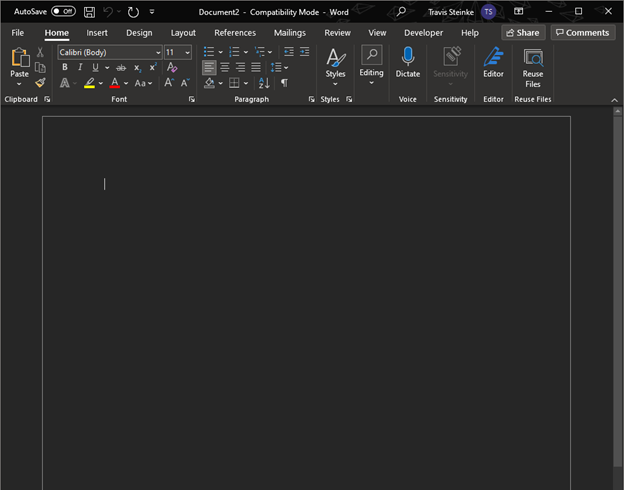624x490 pixels.
Task: Click the Clear All Formatting icon
Action: click(x=172, y=67)
